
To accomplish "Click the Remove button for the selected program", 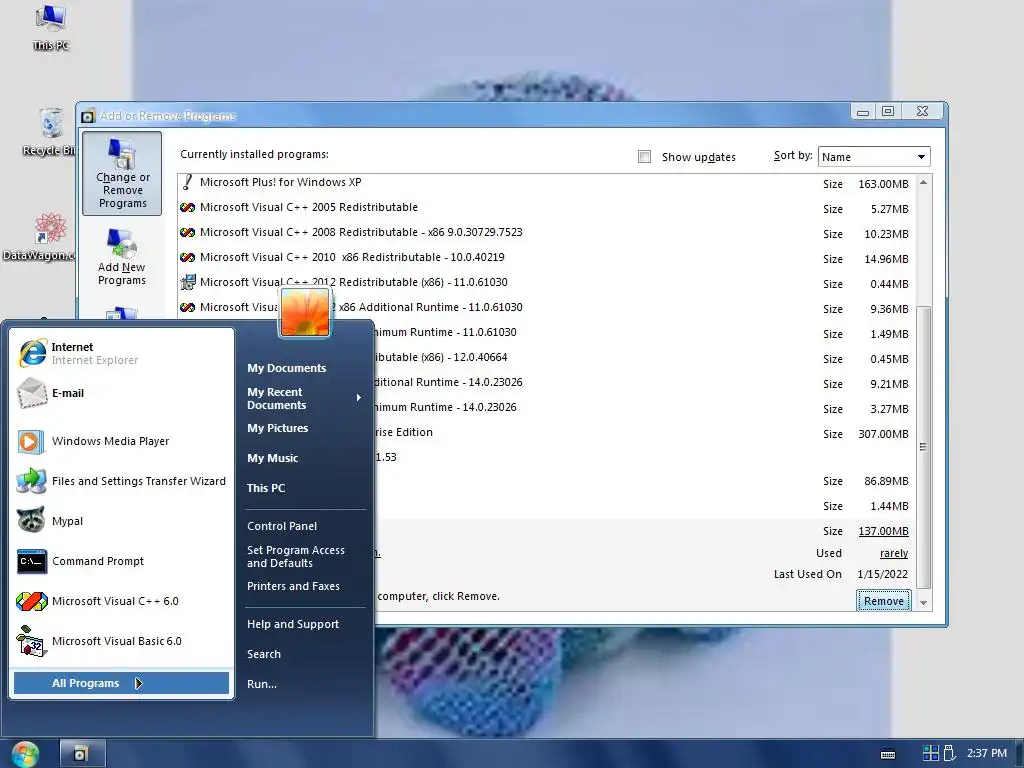I will pos(884,601).
